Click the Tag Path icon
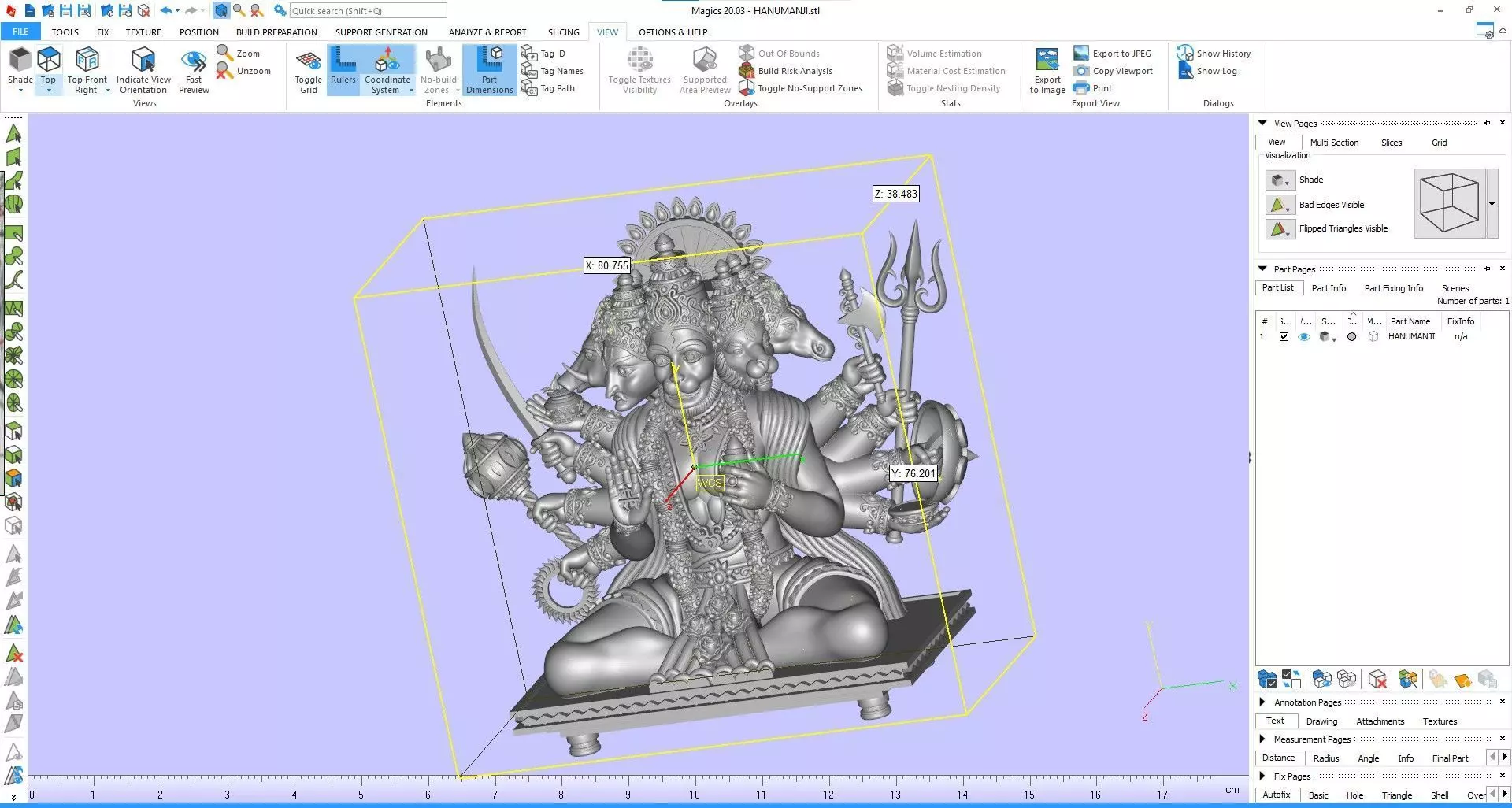This screenshot has height=808, width=1512. (529, 88)
